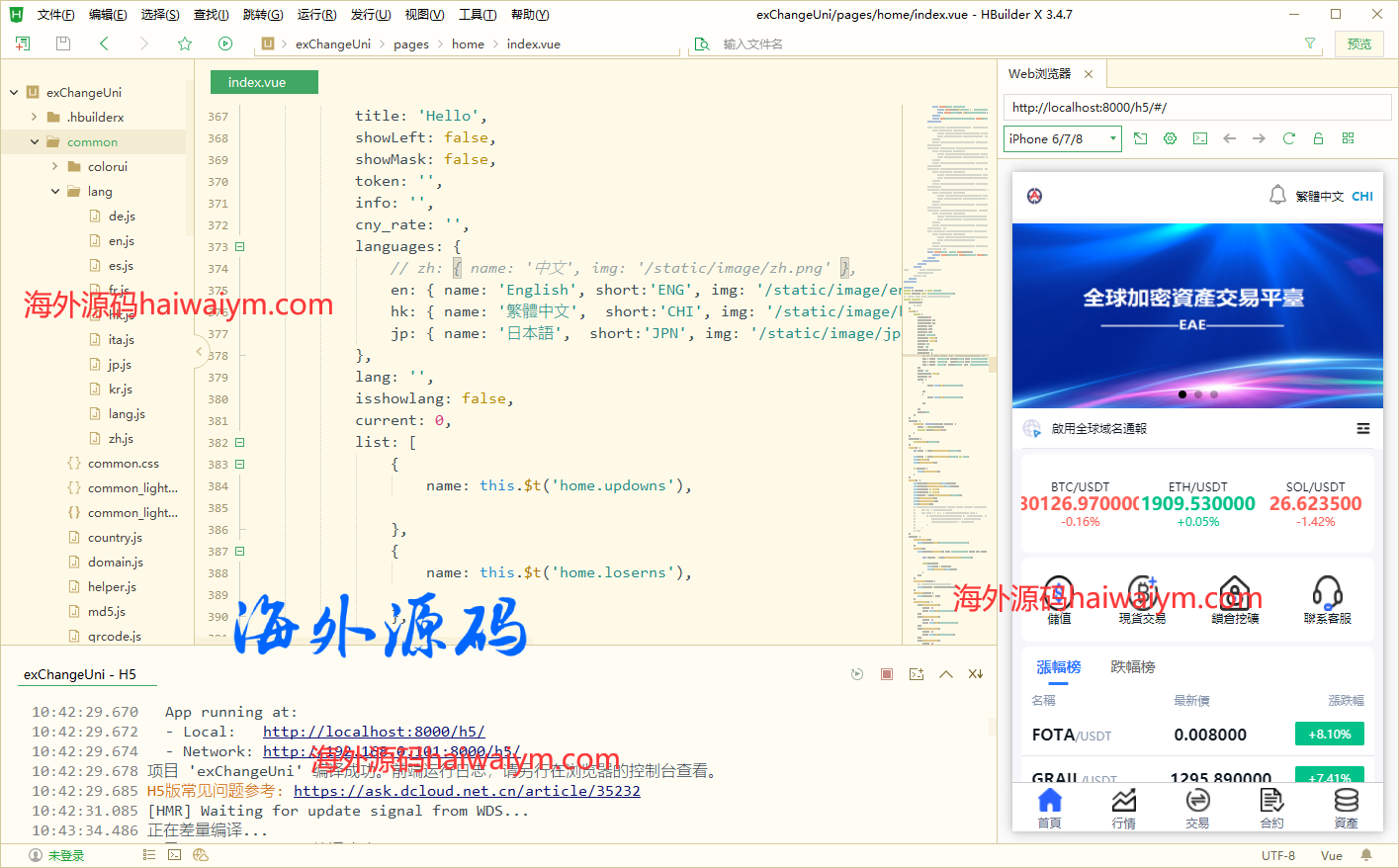Click the save disk icon
The height and width of the screenshot is (868, 1399).
63,43
